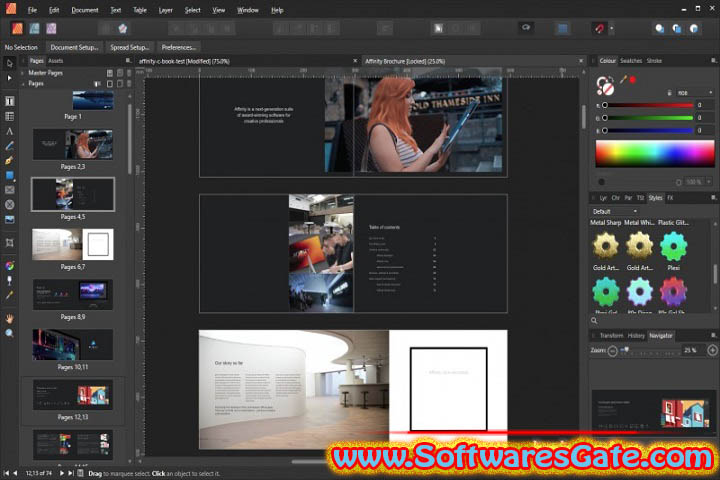This screenshot has height=480, width=720.
Task: Open the affinity-c-book-test document tab
Action: click(x=184, y=61)
